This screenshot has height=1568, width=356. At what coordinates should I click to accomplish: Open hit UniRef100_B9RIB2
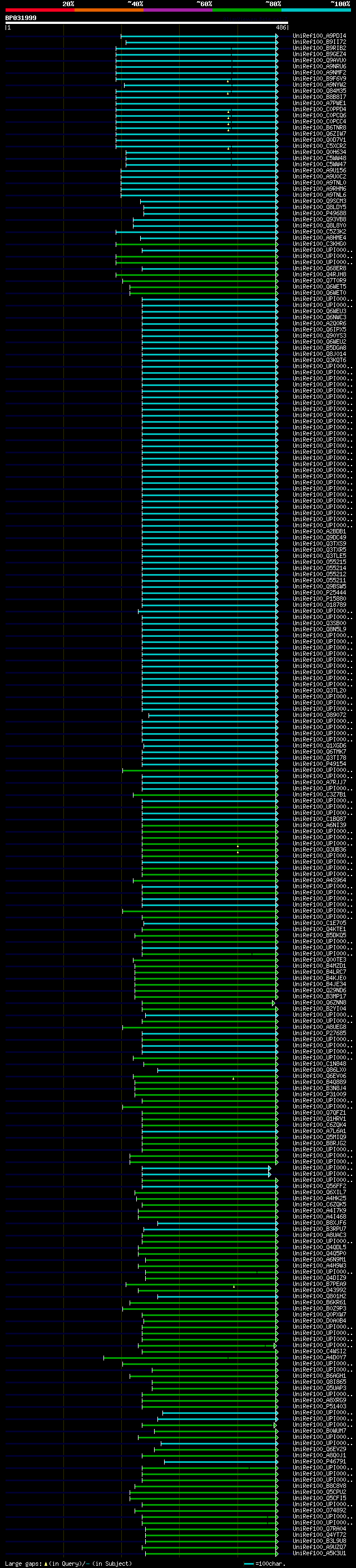coord(319,48)
